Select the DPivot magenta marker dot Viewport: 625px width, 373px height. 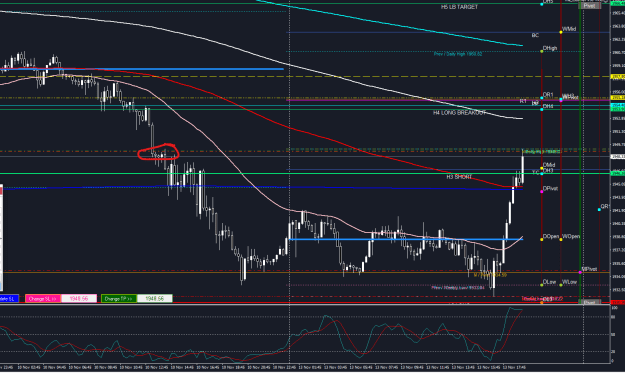tap(542, 192)
